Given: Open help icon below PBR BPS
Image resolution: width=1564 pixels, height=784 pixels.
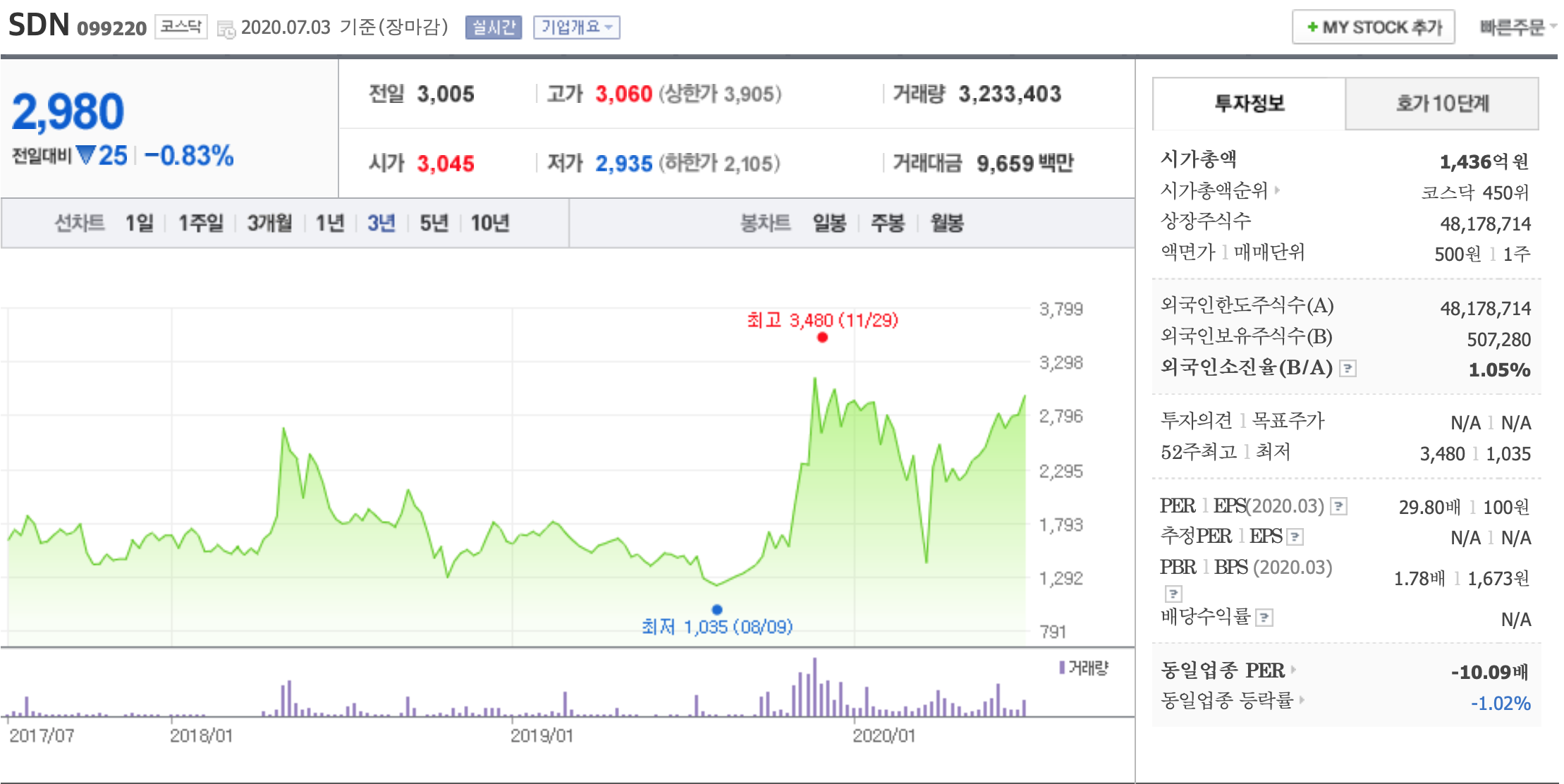Looking at the screenshot, I should (1173, 593).
